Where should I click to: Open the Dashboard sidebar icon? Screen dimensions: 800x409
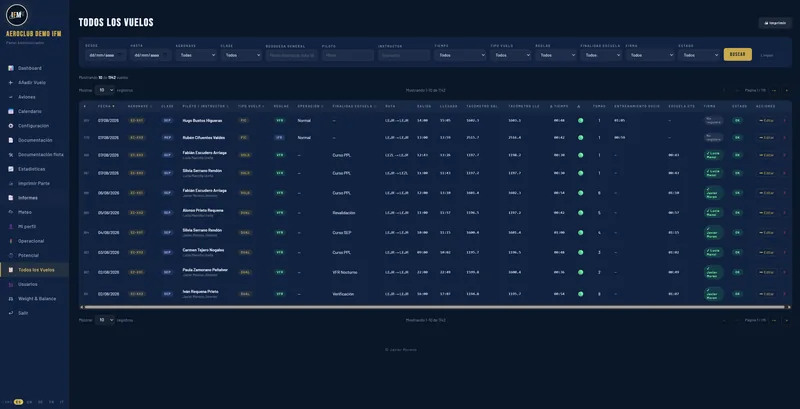pyautogui.click(x=11, y=68)
